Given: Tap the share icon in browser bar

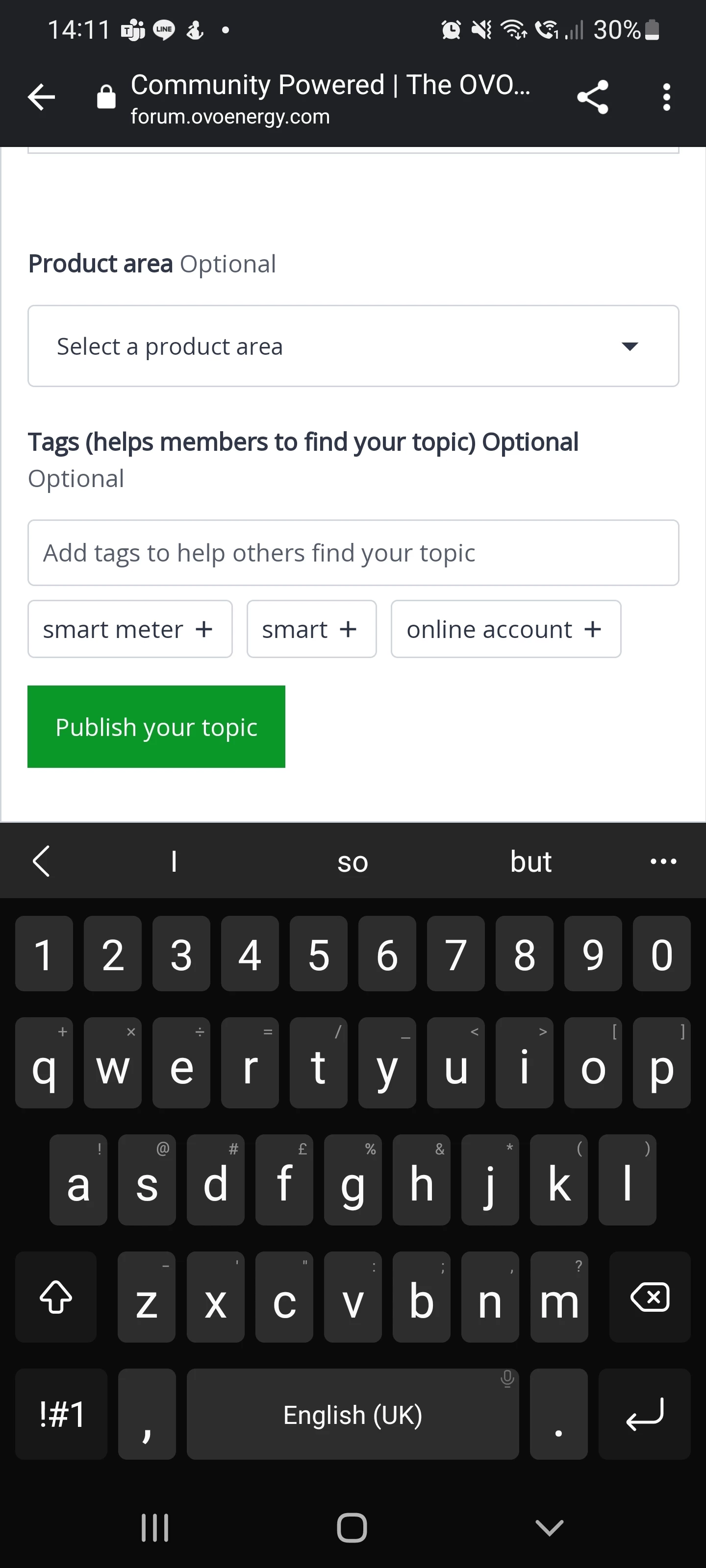Looking at the screenshot, I should click(x=592, y=98).
